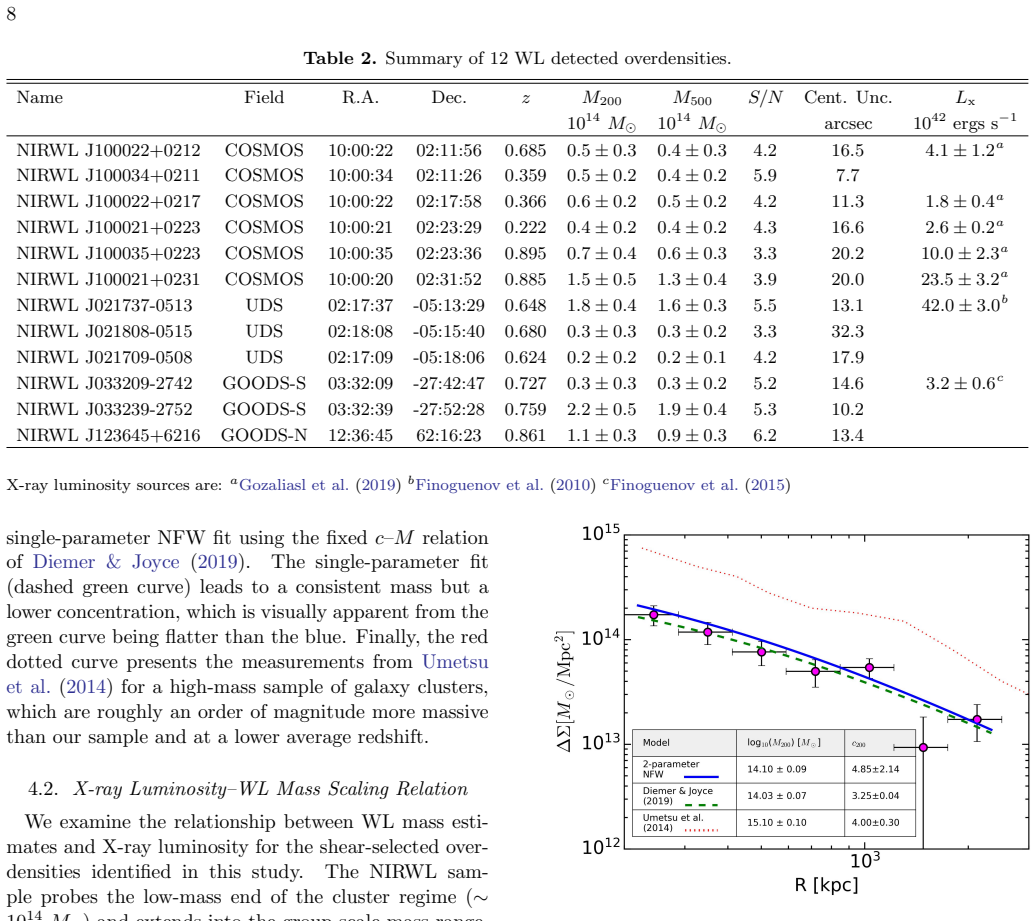Click the Model header in plot legend
The image size is (1036, 921).
click(x=656, y=743)
